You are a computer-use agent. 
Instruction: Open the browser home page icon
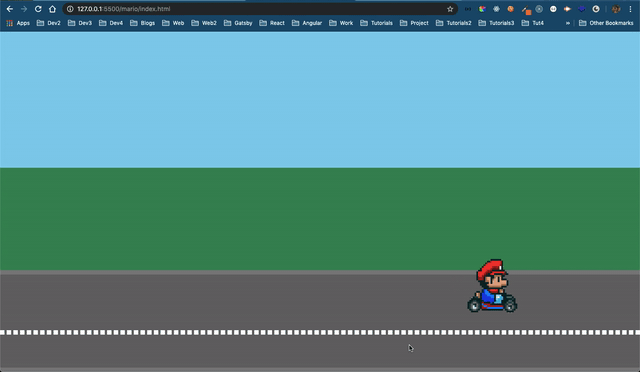[x=52, y=9]
